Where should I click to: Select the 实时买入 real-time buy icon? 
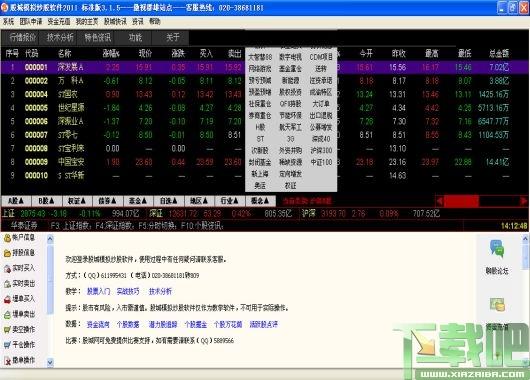(7, 269)
